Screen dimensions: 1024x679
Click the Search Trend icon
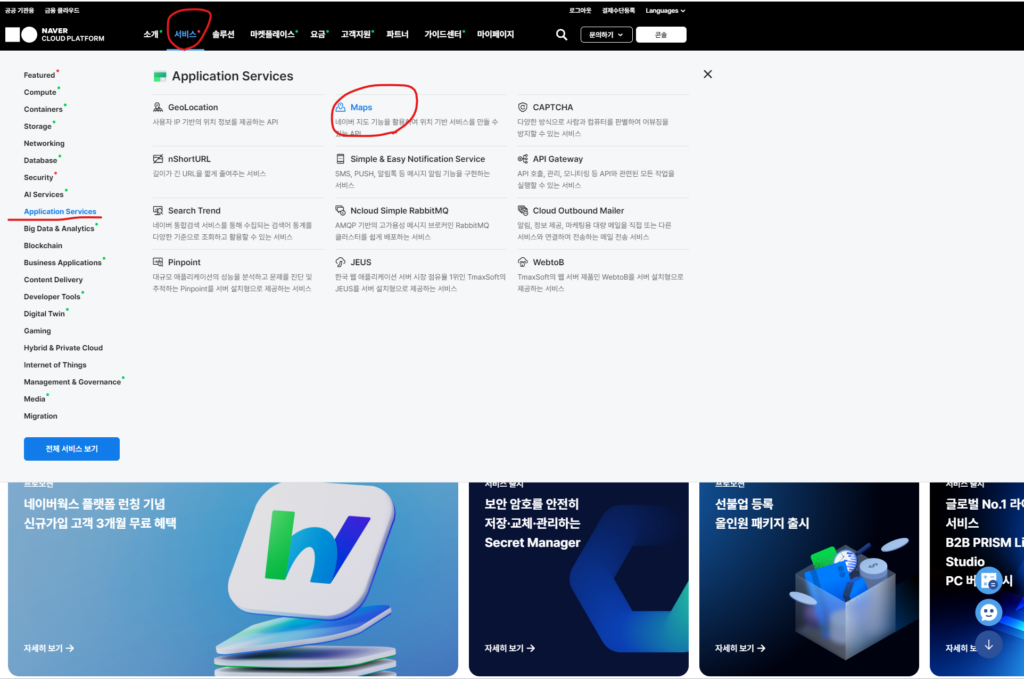(158, 210)
